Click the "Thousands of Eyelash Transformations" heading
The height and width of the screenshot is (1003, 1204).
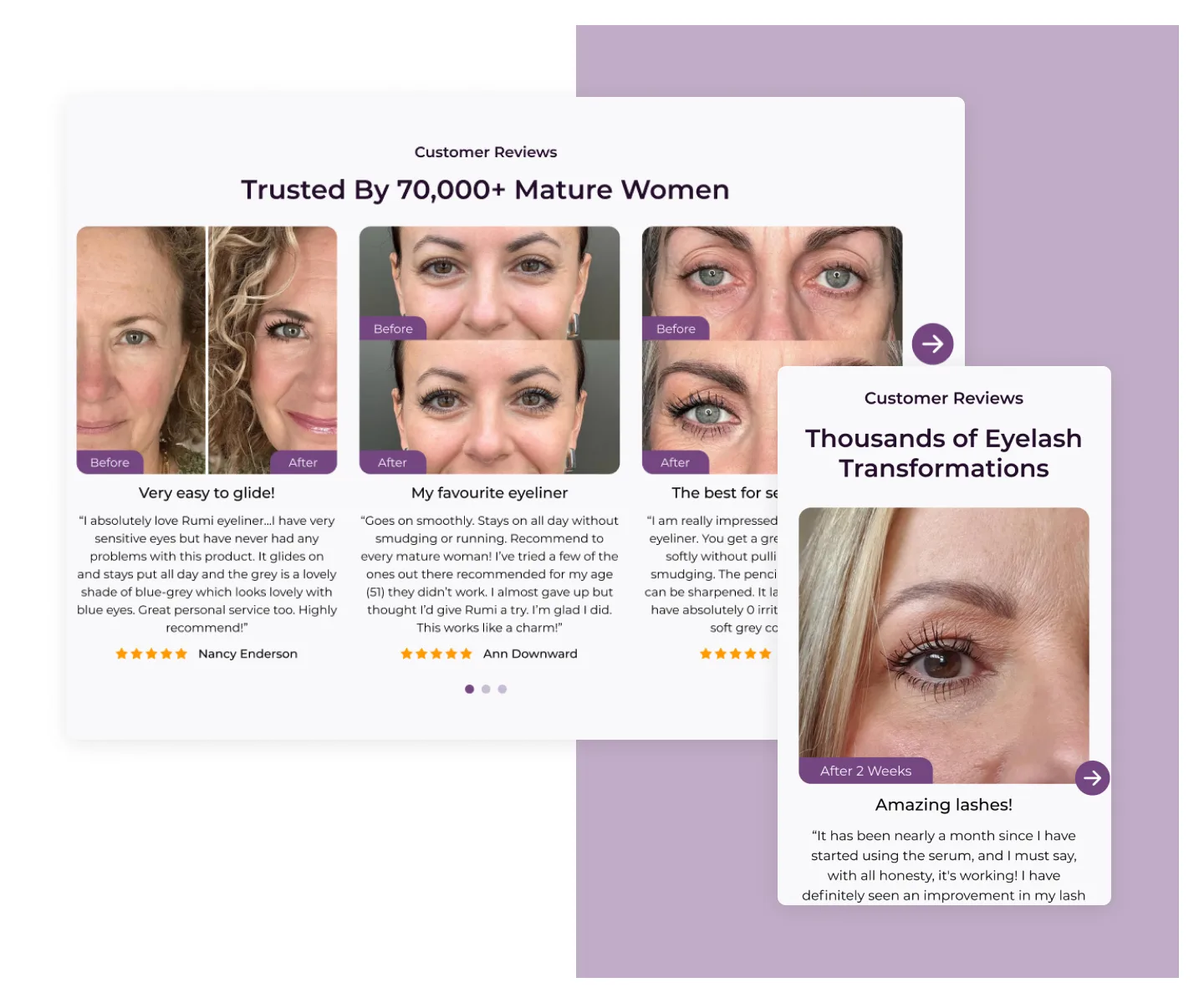943,453
